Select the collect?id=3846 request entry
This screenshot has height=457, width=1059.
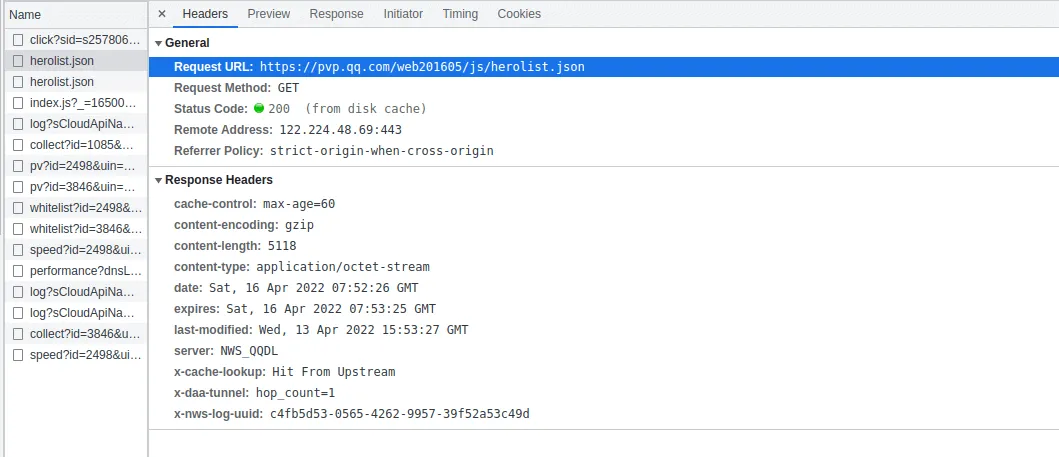click(x=85, y=334)
